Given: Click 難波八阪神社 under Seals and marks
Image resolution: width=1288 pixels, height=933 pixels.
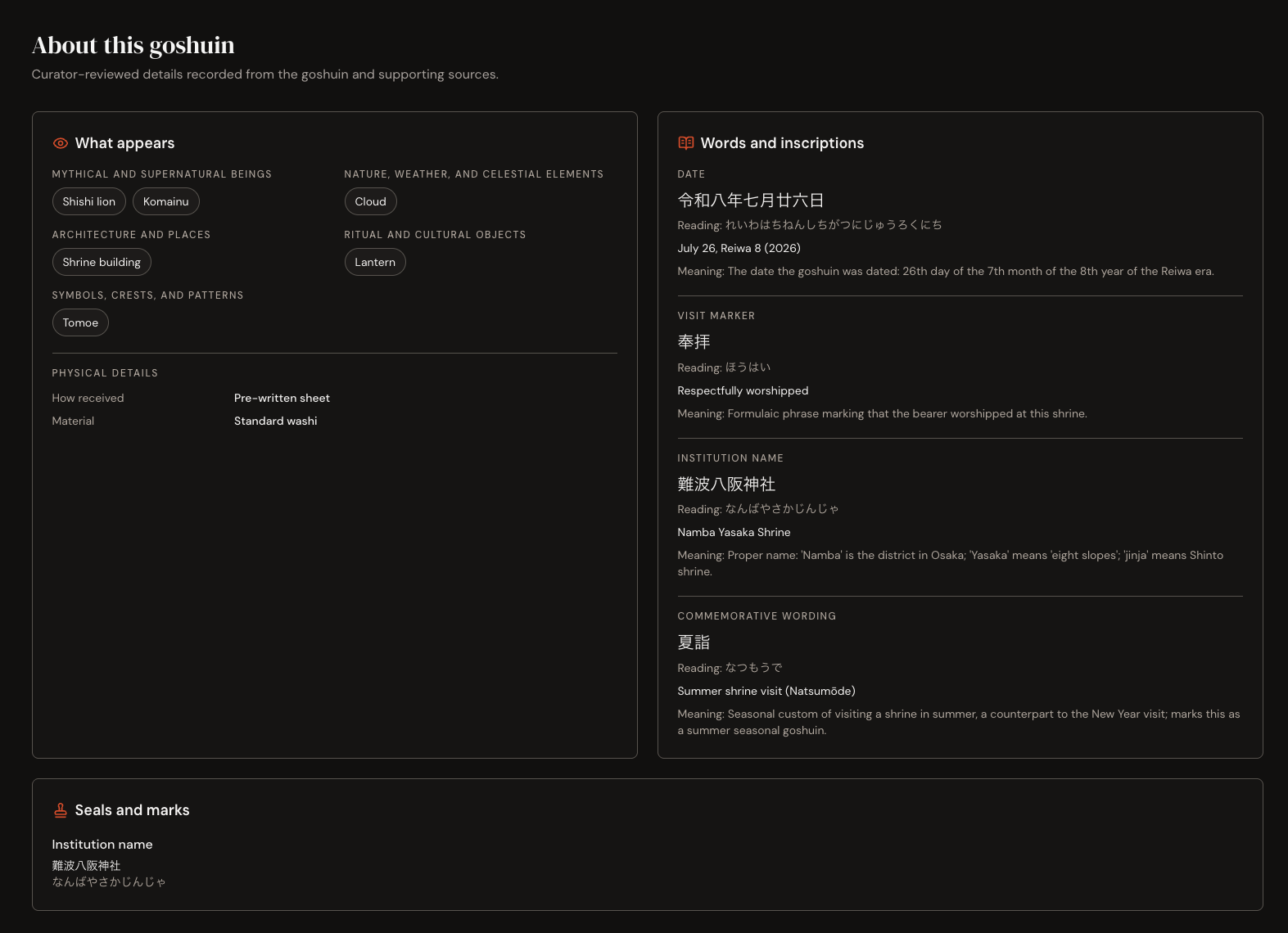Looking at the screenshot, I should point(87,866).
